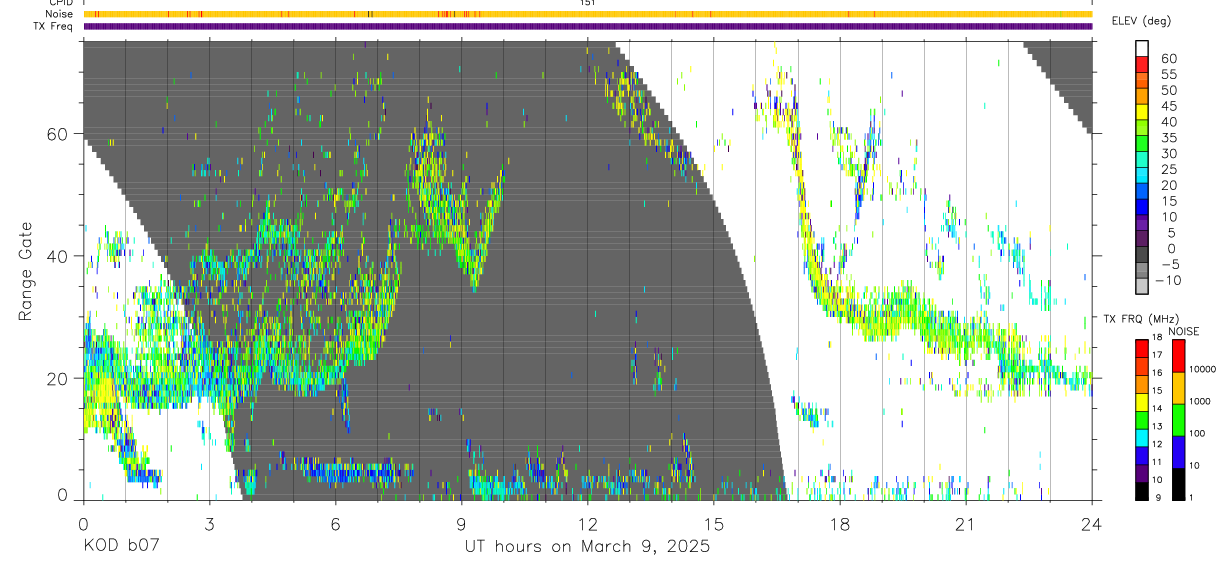
Task: Click the x-axis tick label '0'
Action: [x=83, y=524]
